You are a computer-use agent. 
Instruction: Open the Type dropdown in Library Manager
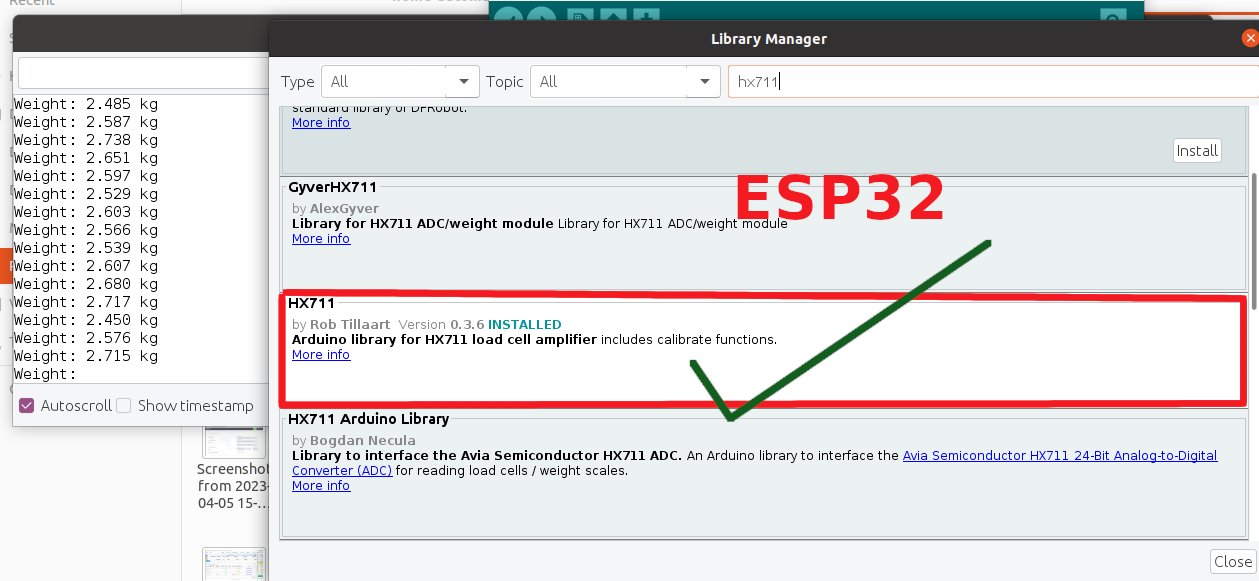[399, 82]
